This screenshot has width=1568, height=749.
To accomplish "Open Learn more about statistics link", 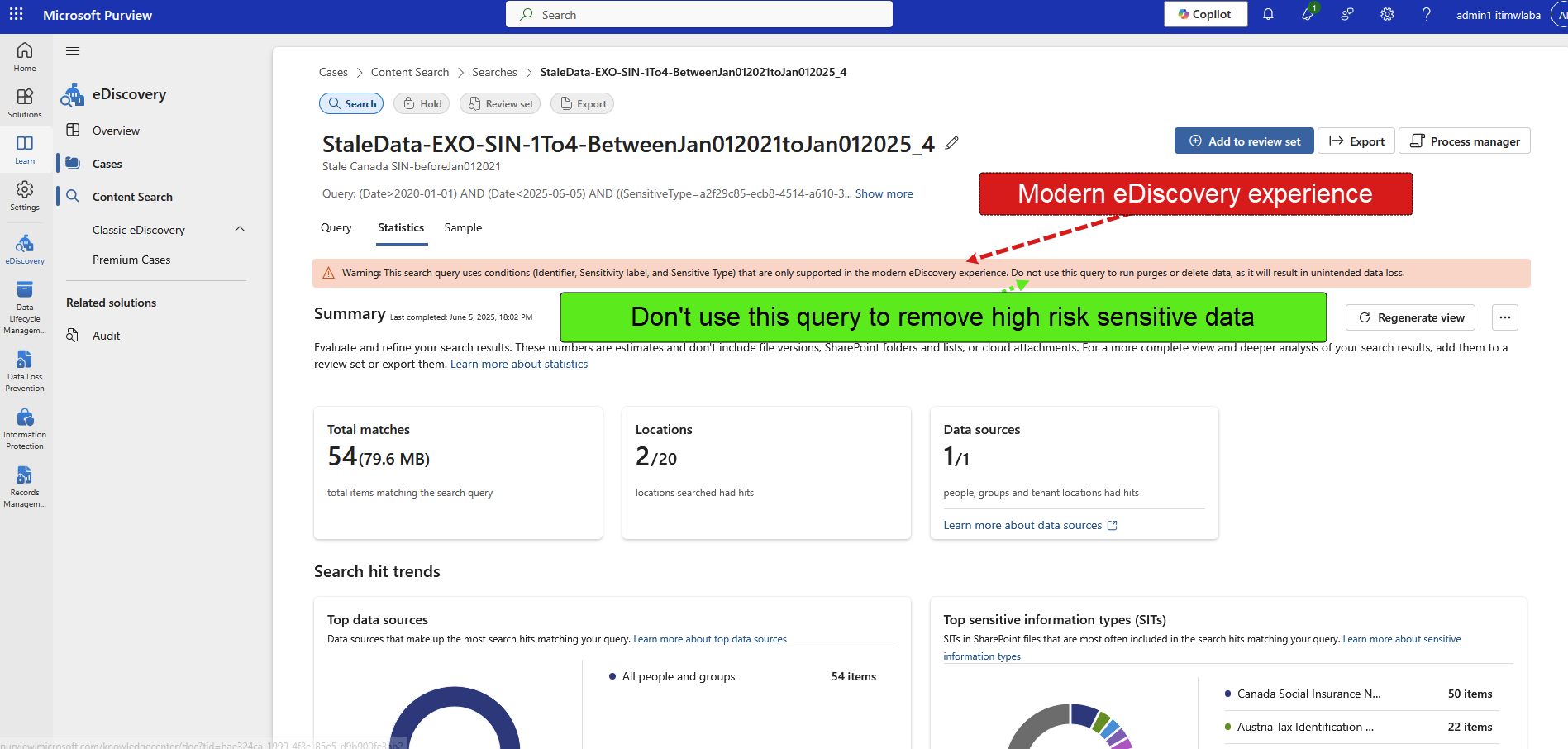I will pyautogui.click(x=519, y=364).
